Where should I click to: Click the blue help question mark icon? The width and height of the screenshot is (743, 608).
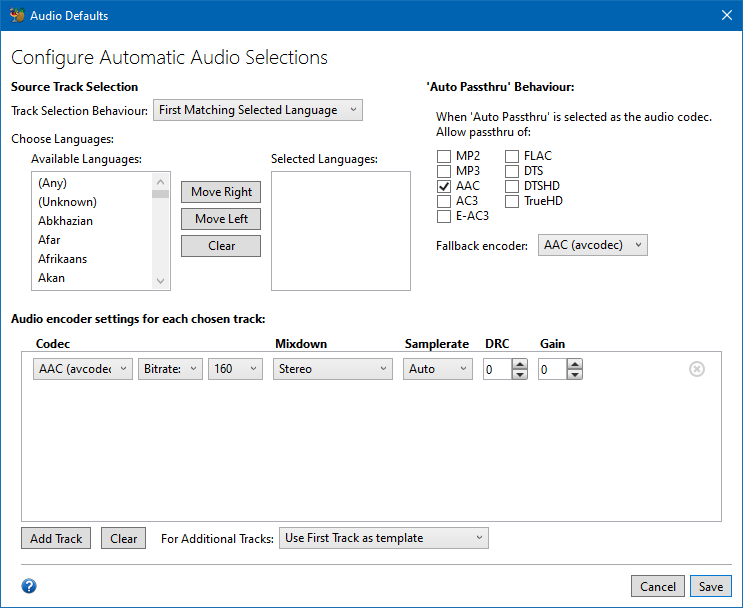29,586
